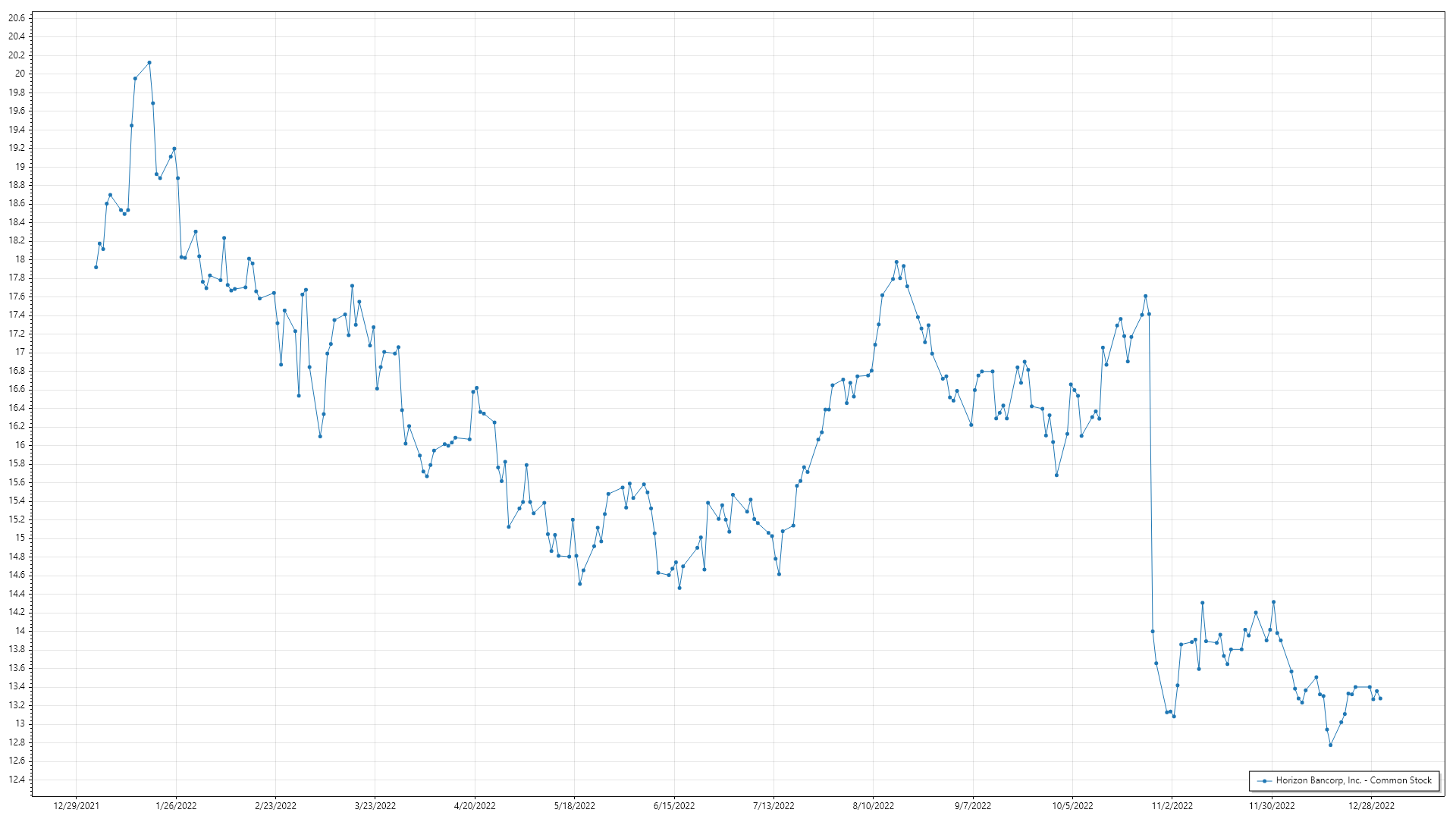Click the Horizon Bancorp Common Stock legend label
The width and height of the screenshot is (1456, 819).
click(1354, 780)
